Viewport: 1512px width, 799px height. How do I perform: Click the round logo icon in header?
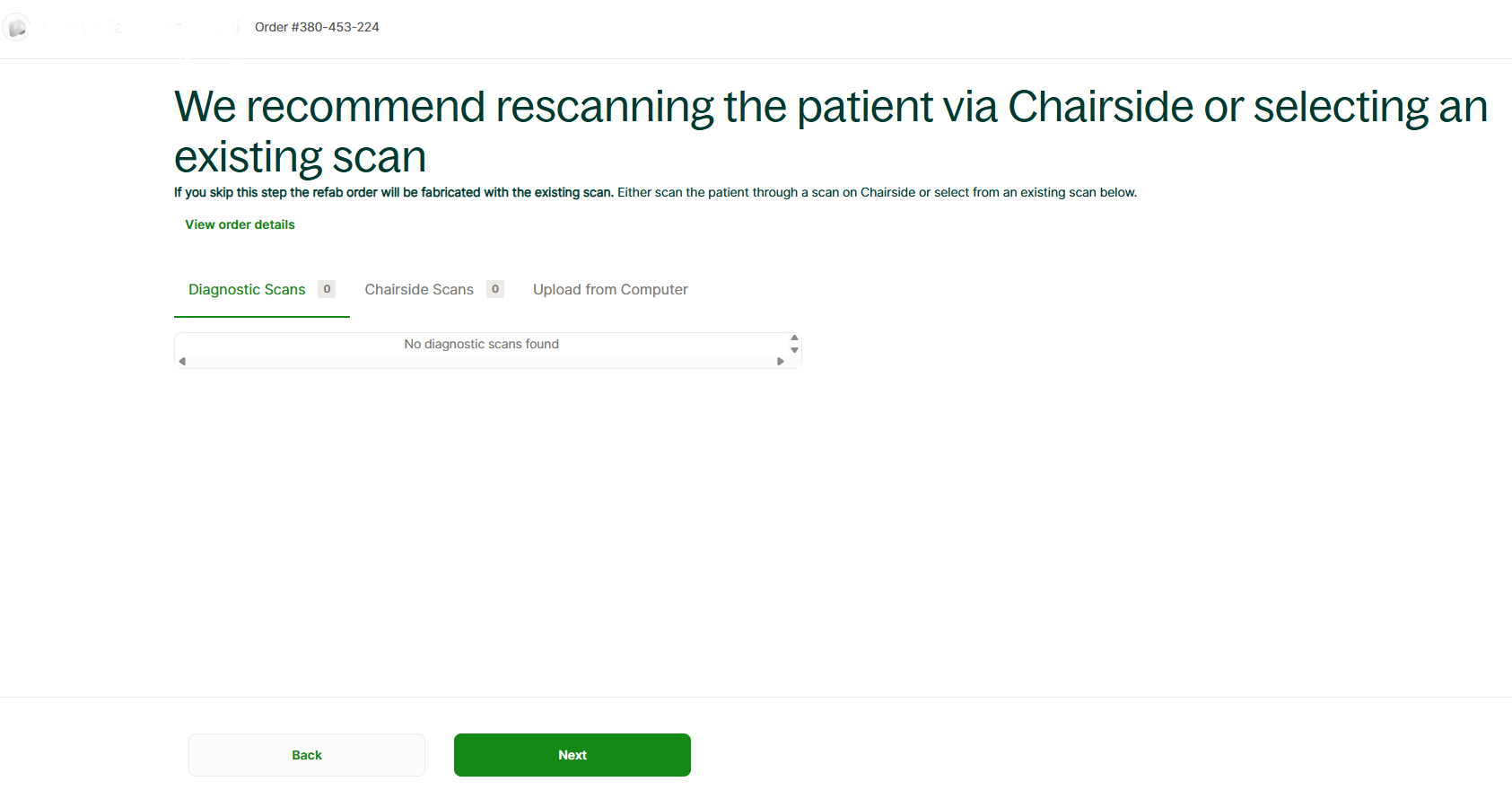tap(16, 28)
